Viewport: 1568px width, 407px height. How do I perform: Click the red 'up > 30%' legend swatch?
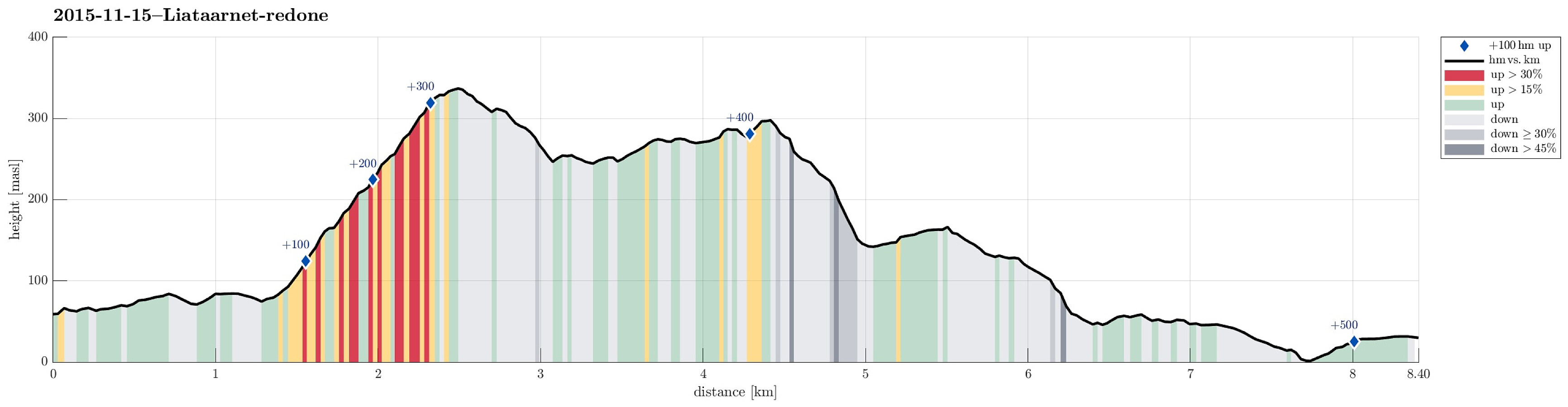(1464, 76)
